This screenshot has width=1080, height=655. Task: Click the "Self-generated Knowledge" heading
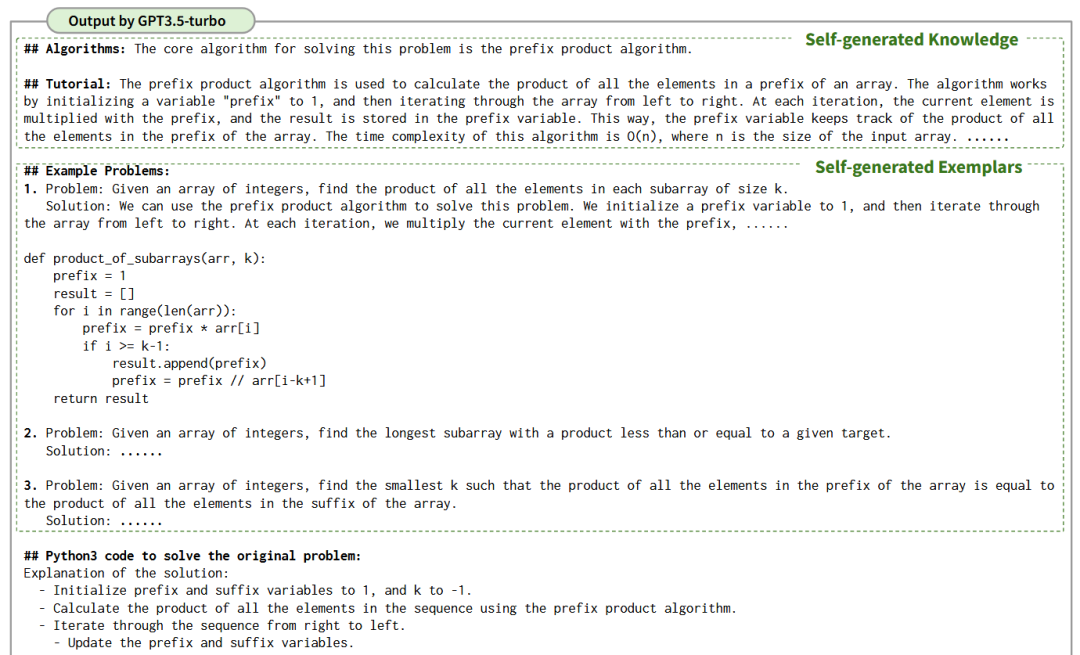point(911,40)
